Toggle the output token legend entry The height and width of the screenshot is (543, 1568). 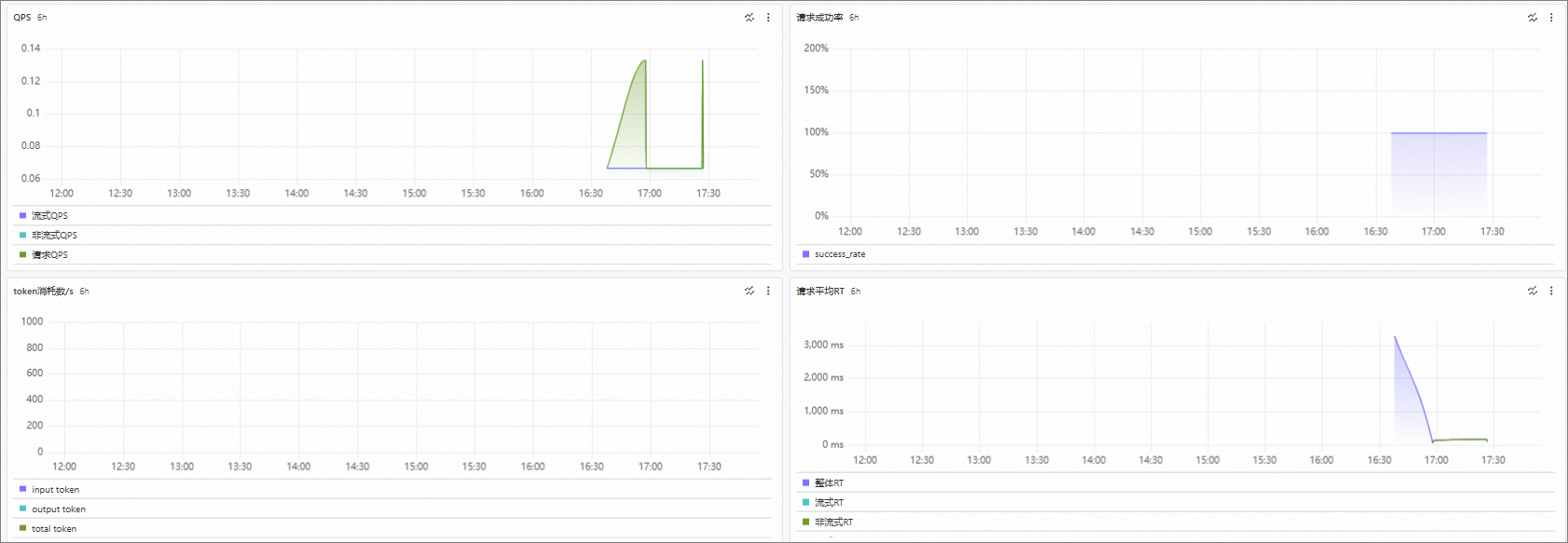pos(52,509)
